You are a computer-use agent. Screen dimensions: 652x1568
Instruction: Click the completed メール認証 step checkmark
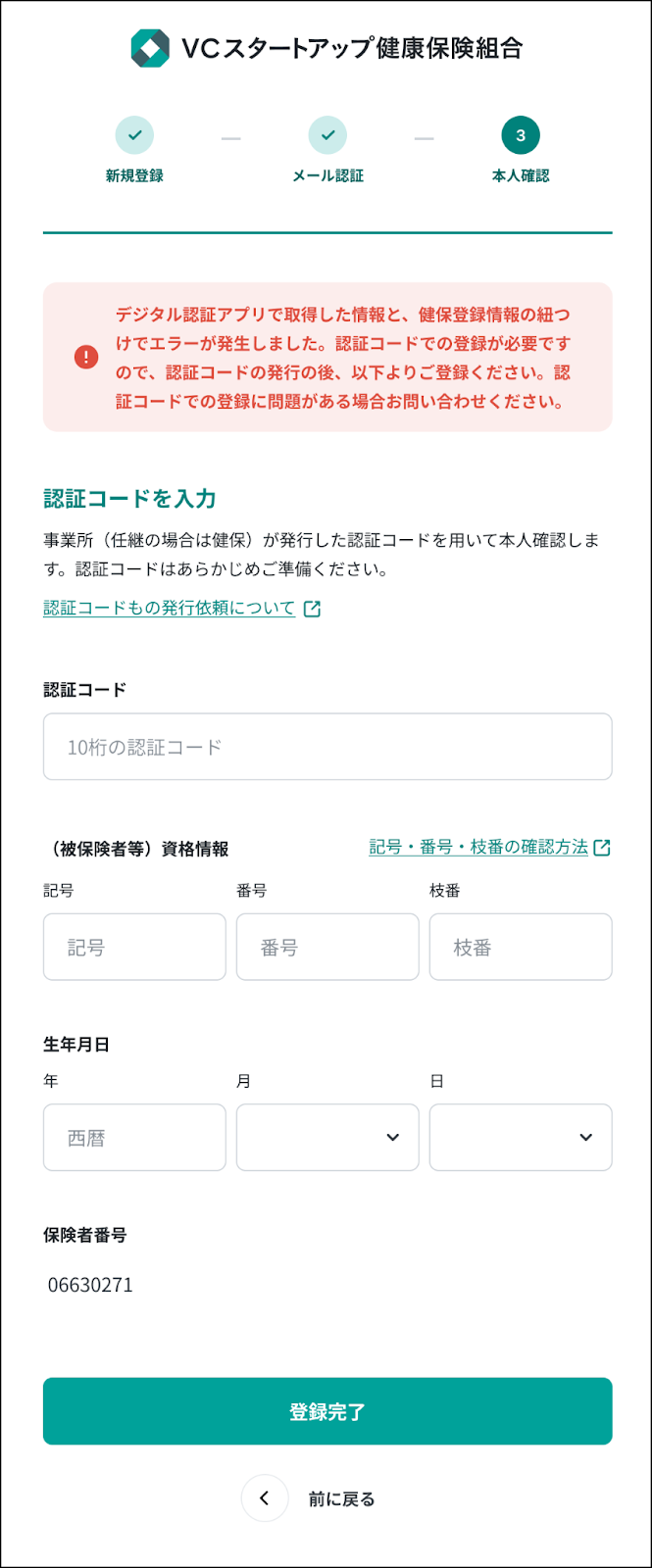point(327,135)
